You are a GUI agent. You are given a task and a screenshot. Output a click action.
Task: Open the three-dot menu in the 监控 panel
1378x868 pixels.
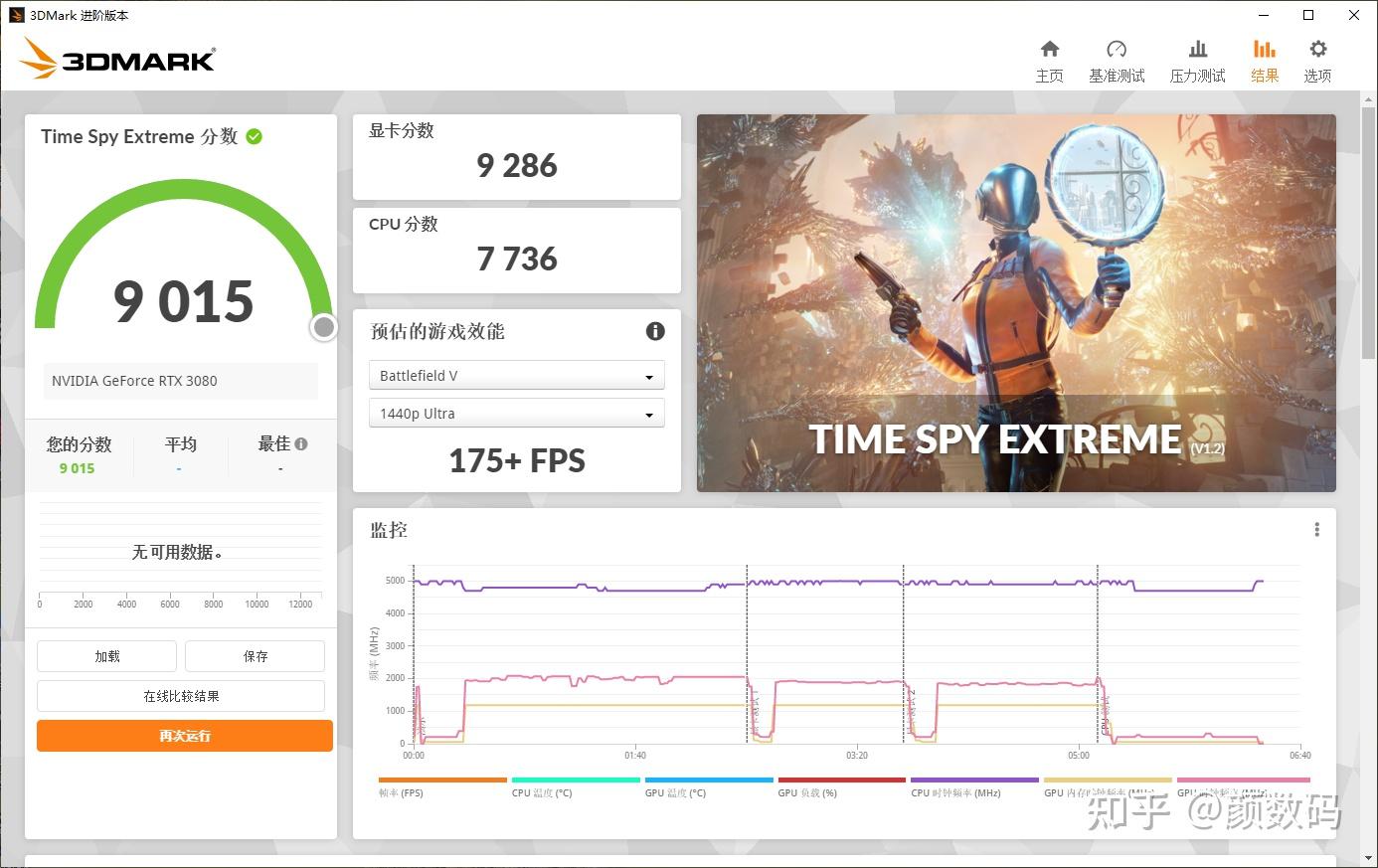(x=1316, y=529)
